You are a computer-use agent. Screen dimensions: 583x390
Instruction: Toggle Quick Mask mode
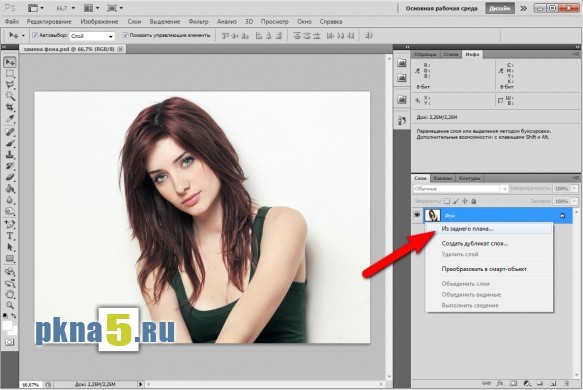[x=10, y=342]
